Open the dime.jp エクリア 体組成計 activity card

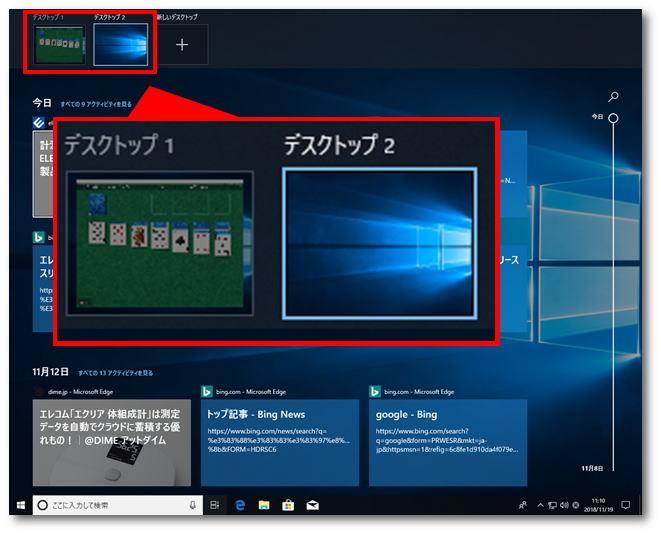coord(112,443)
